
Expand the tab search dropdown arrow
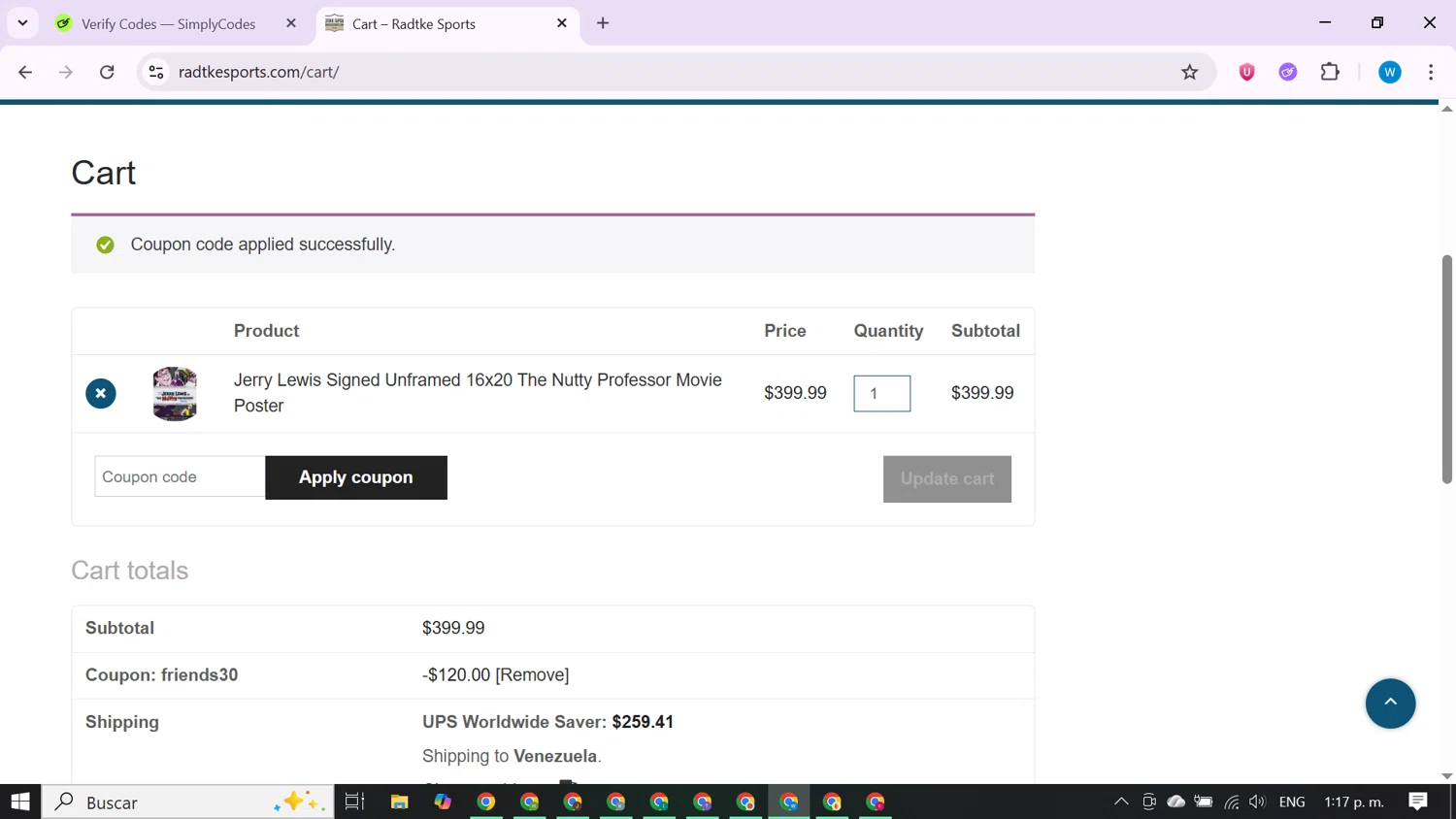[22, 23]
